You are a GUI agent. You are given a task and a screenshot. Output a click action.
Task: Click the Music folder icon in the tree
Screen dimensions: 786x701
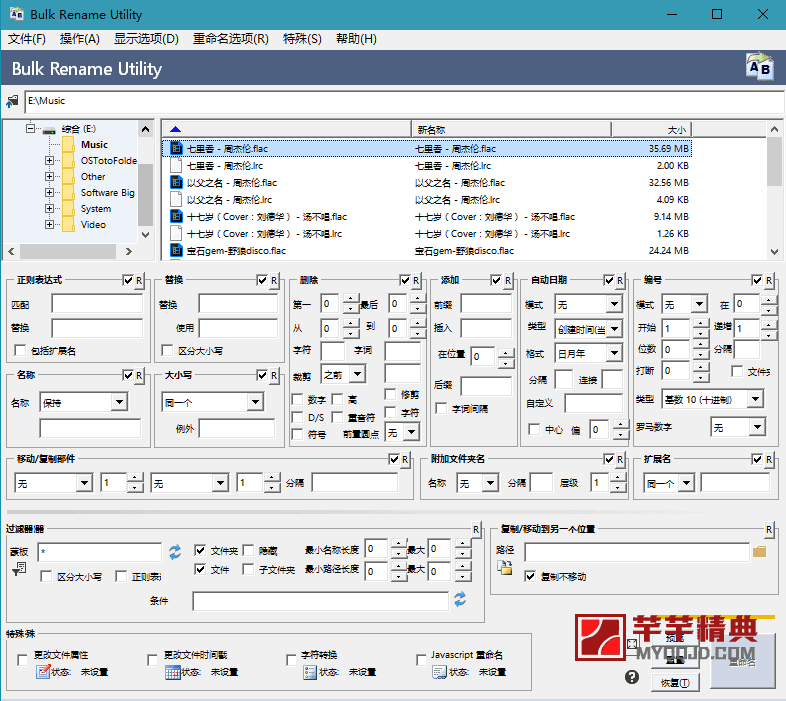(69, 145)
